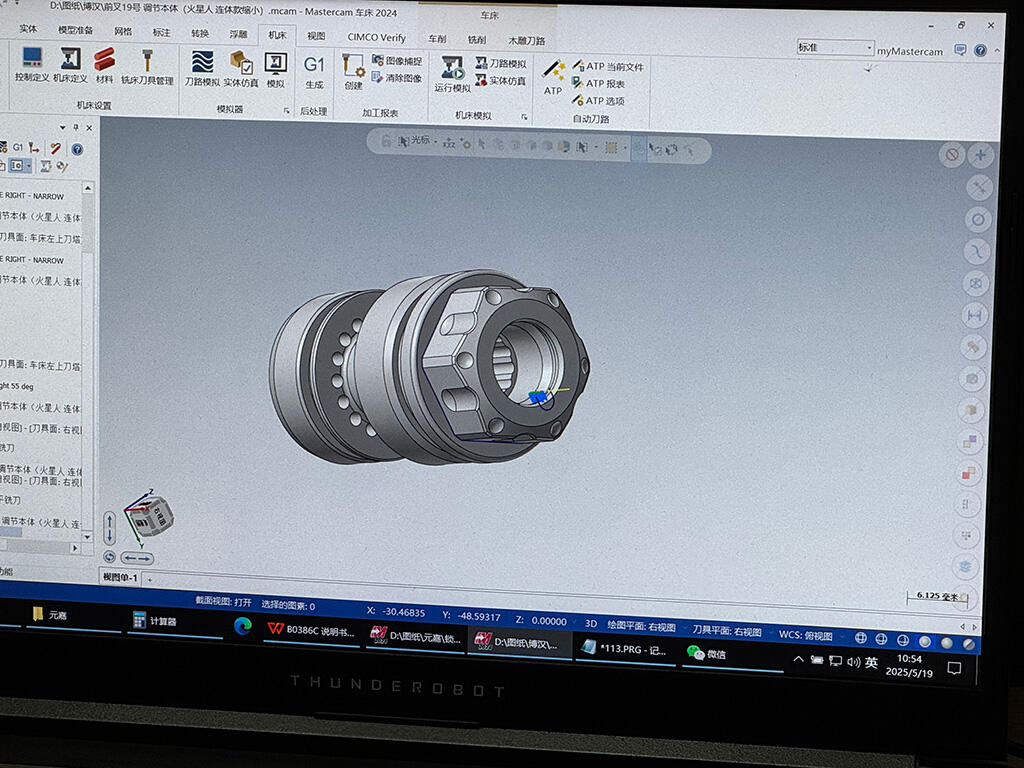1024x768 pixels.
Task: Switch to the 模型准备 ribbon tab
Action: 75,30
